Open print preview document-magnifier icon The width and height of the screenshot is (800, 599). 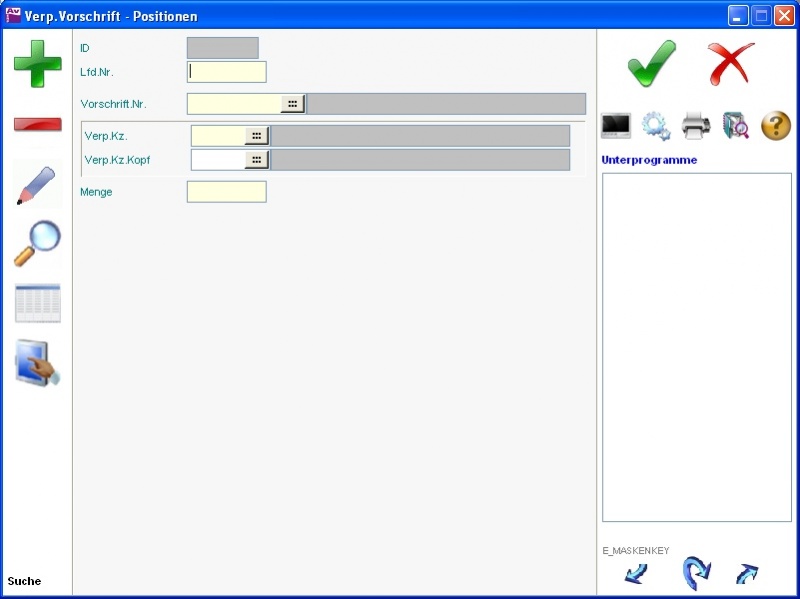[736, 126]
